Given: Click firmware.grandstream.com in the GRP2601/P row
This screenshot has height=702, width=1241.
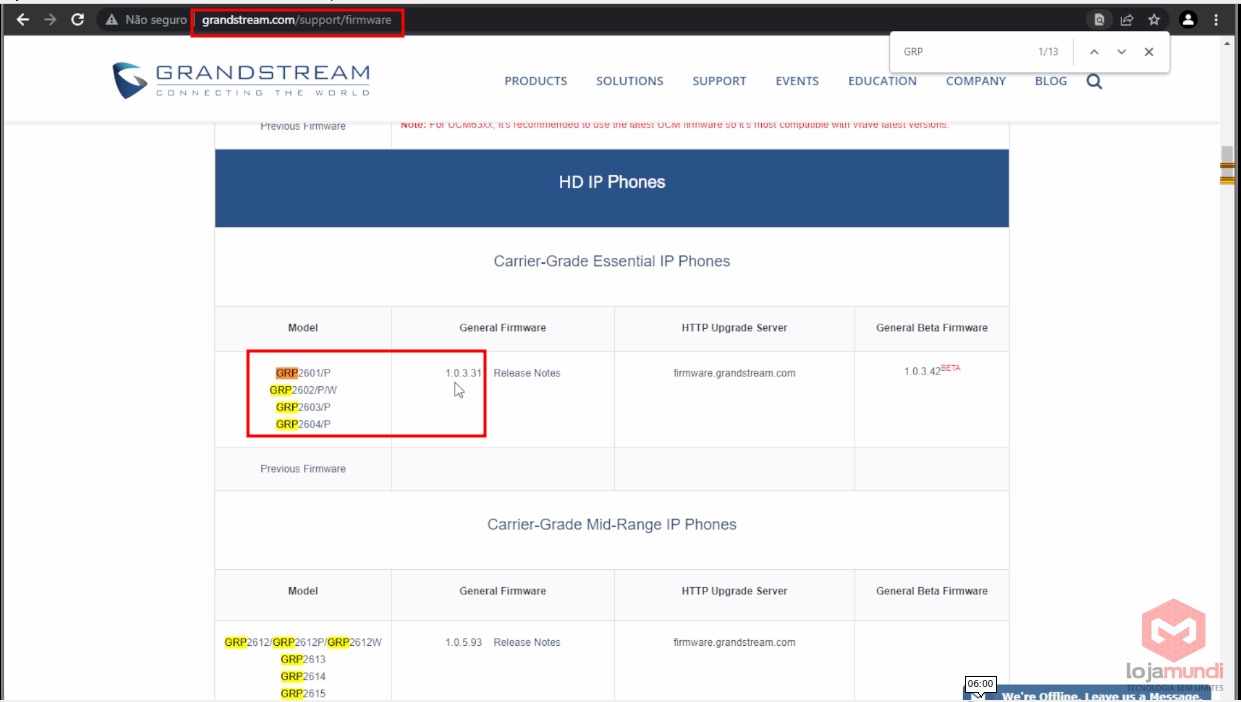Looking at the screenshot, I should [x=734, y=373].
